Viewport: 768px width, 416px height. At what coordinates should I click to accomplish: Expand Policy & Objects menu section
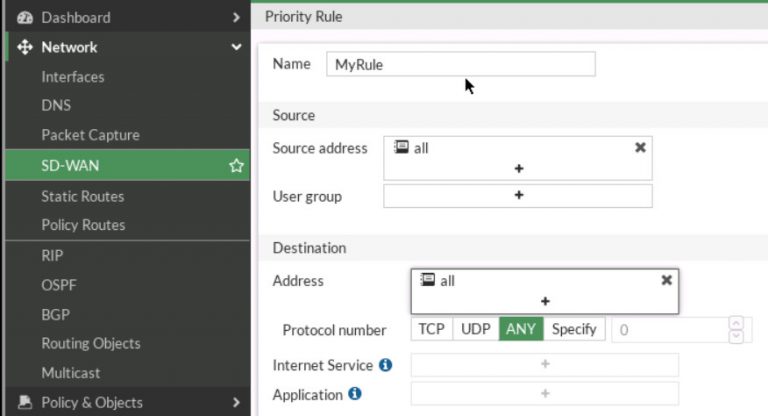236,402
